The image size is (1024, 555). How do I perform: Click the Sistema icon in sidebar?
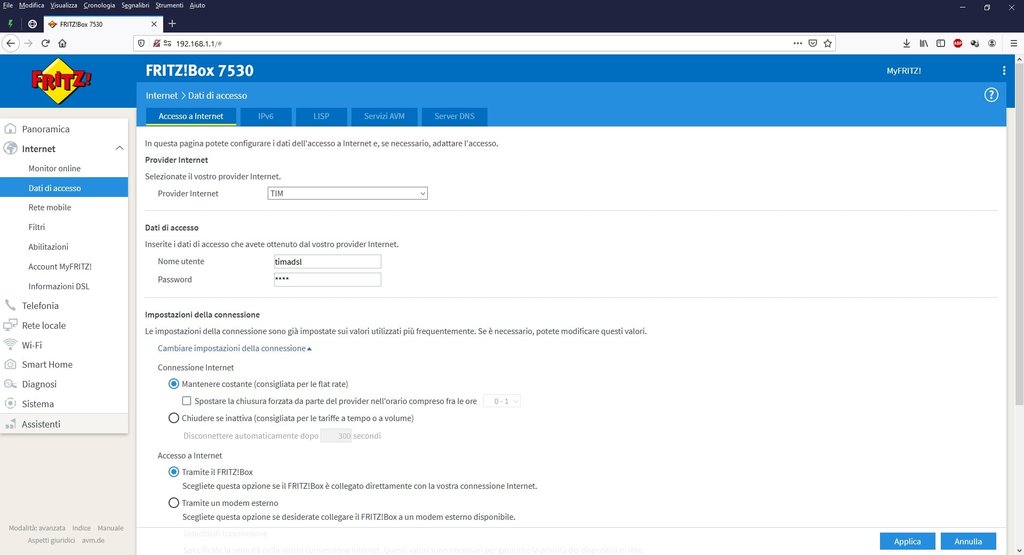(x=10, y=404)
